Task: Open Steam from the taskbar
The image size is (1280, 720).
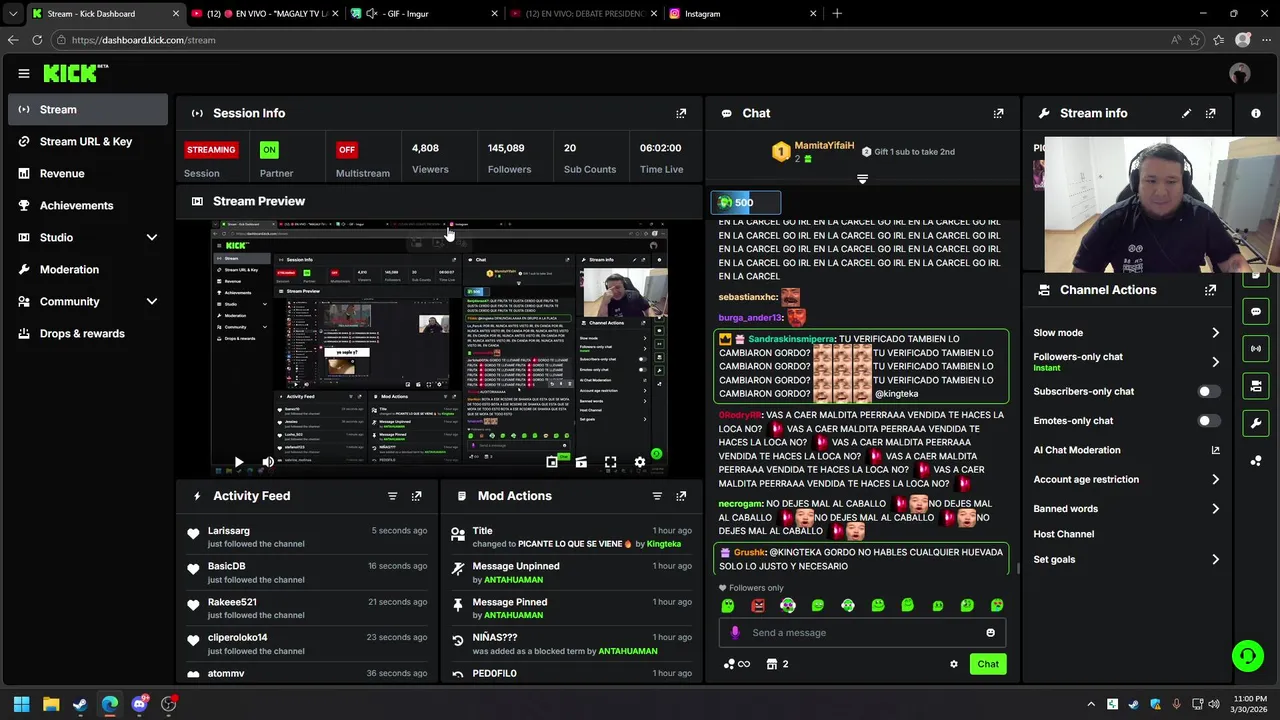Action: pos(80,704)
